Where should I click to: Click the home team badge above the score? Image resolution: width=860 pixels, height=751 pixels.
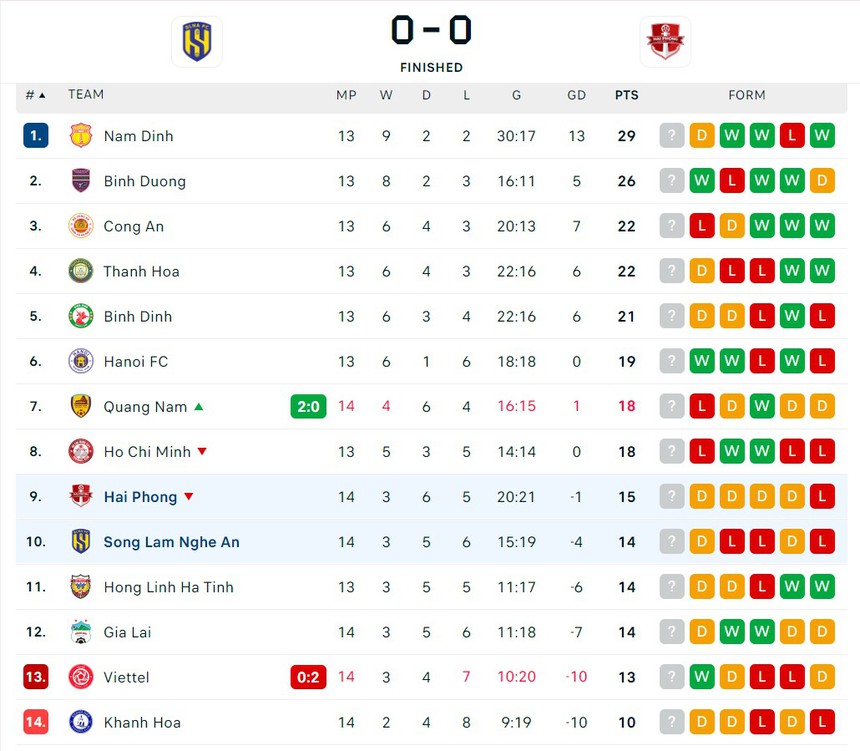[x=197, y=42]
